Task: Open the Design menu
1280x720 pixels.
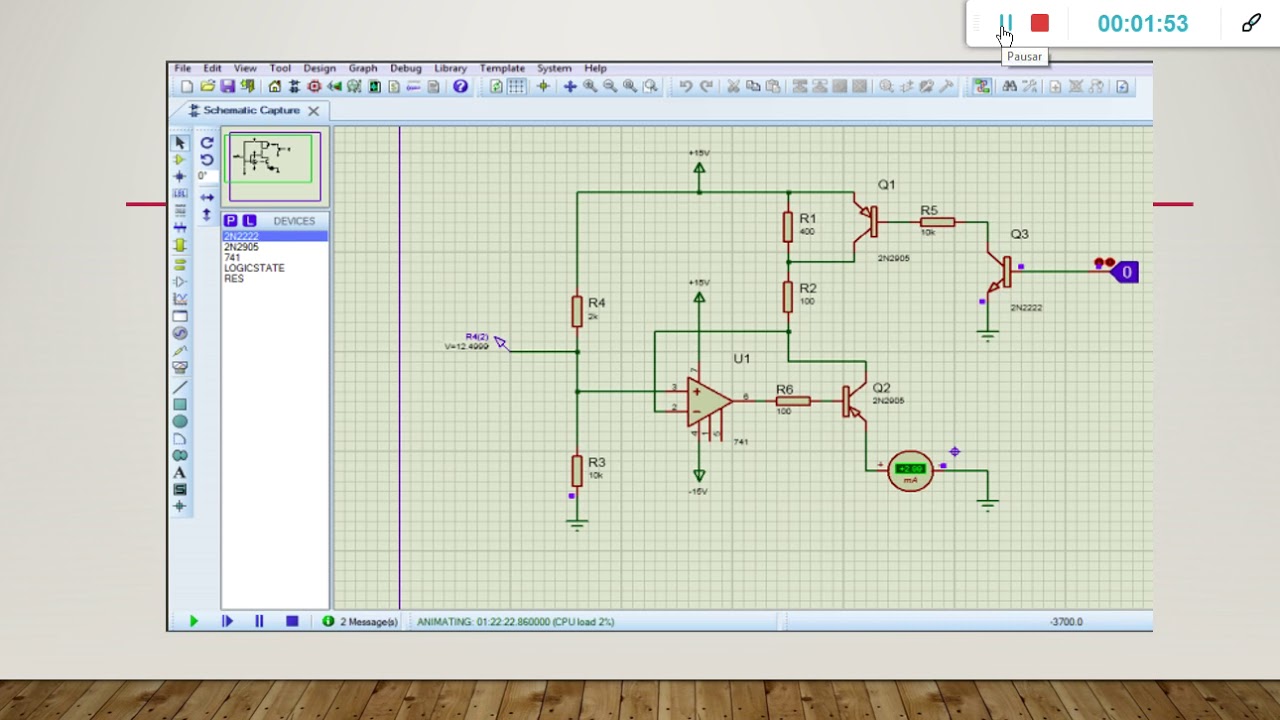Action: point(320,68)
